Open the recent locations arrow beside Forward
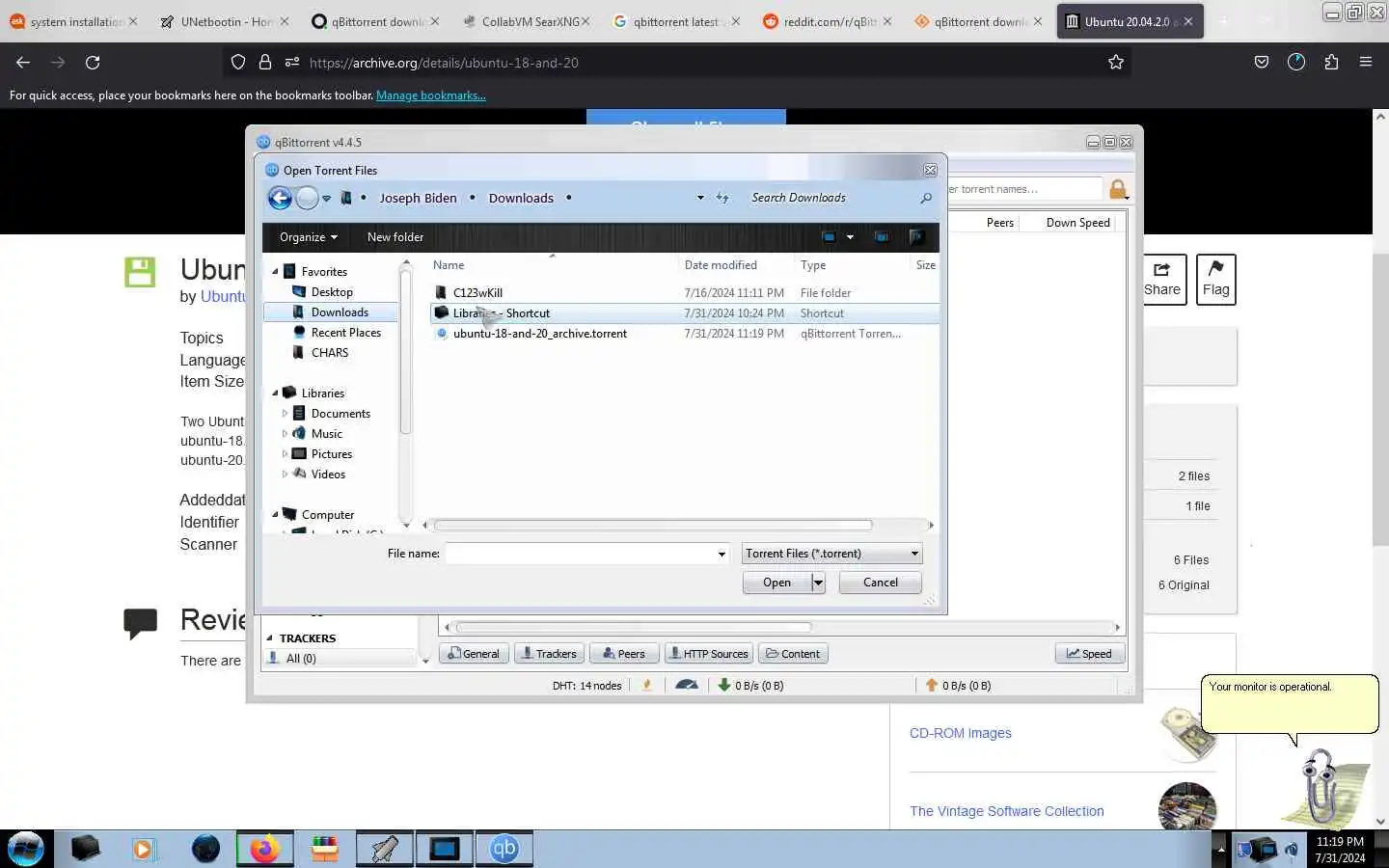This screenshot has height=868, width=1389. click(x=327, y=199)
